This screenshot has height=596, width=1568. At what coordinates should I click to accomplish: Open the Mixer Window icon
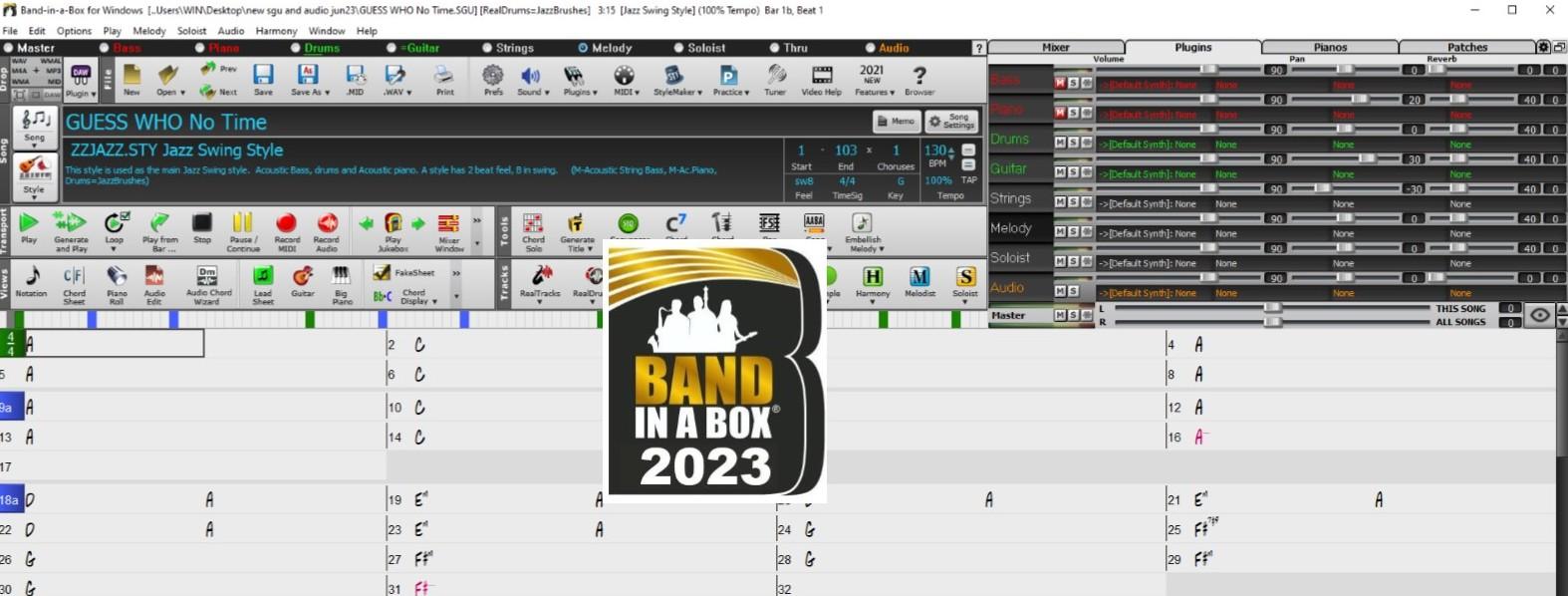(448, 230)
